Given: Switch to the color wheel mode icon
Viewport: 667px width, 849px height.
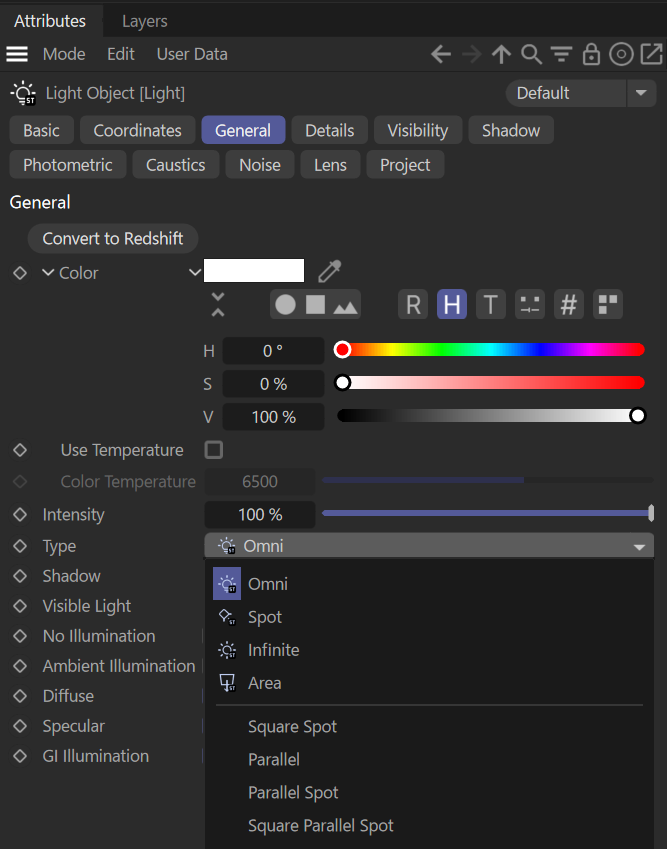Looking at the screenshot, I should 286,305.
